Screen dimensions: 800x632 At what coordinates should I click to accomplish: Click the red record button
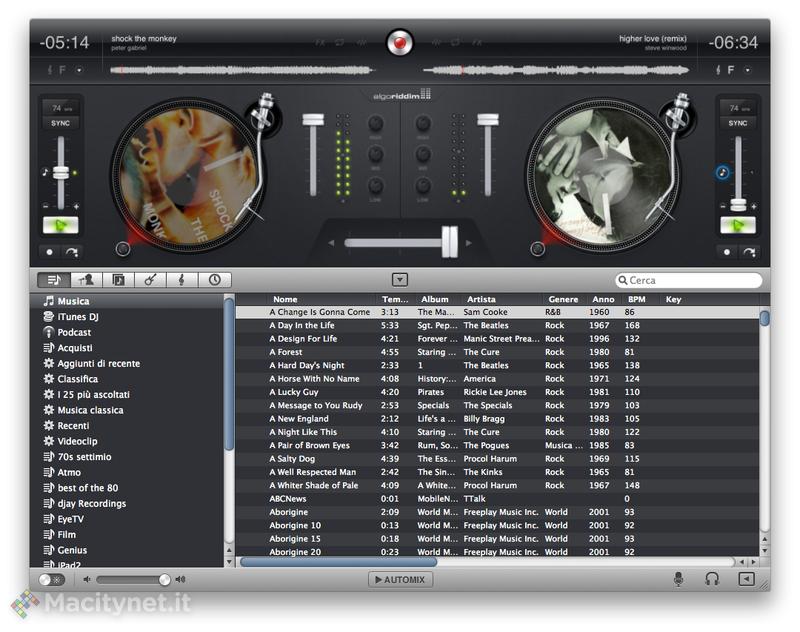(399, 42)
